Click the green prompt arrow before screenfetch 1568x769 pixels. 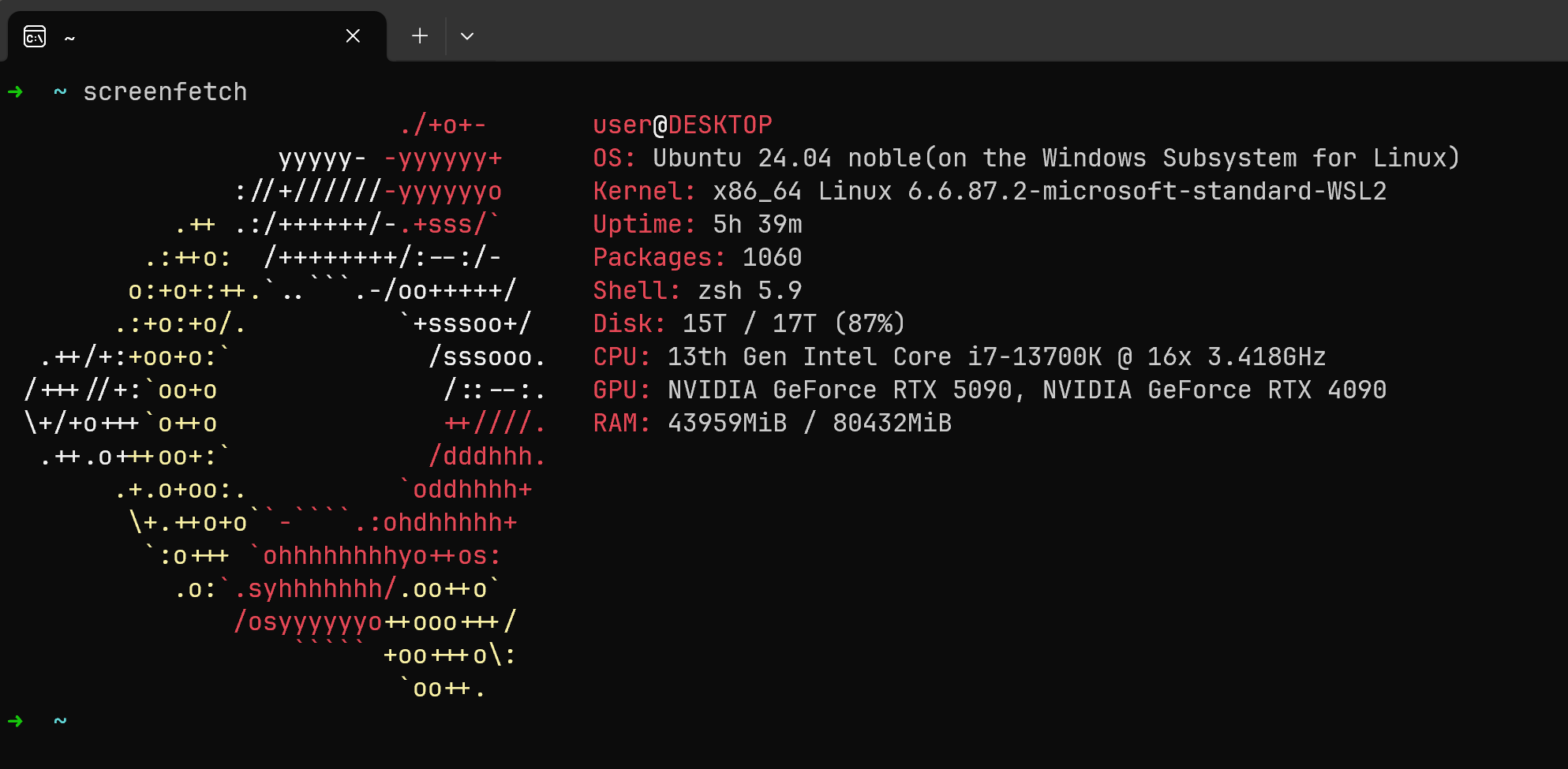(x=15, y=92)
